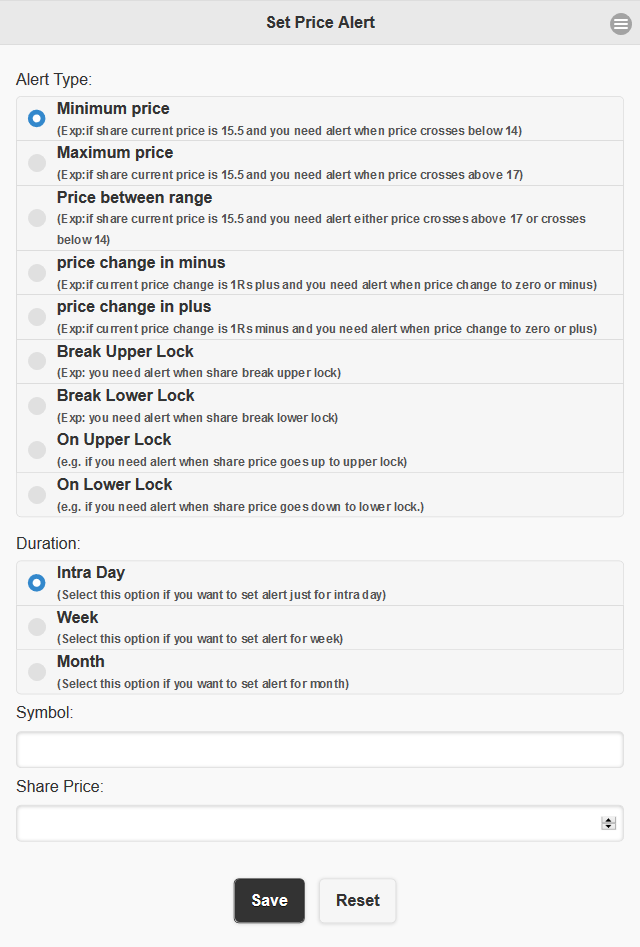Decrease Share Price with stepper down arrow
Viewport: 640px width, 947px height.
point(609,826)
